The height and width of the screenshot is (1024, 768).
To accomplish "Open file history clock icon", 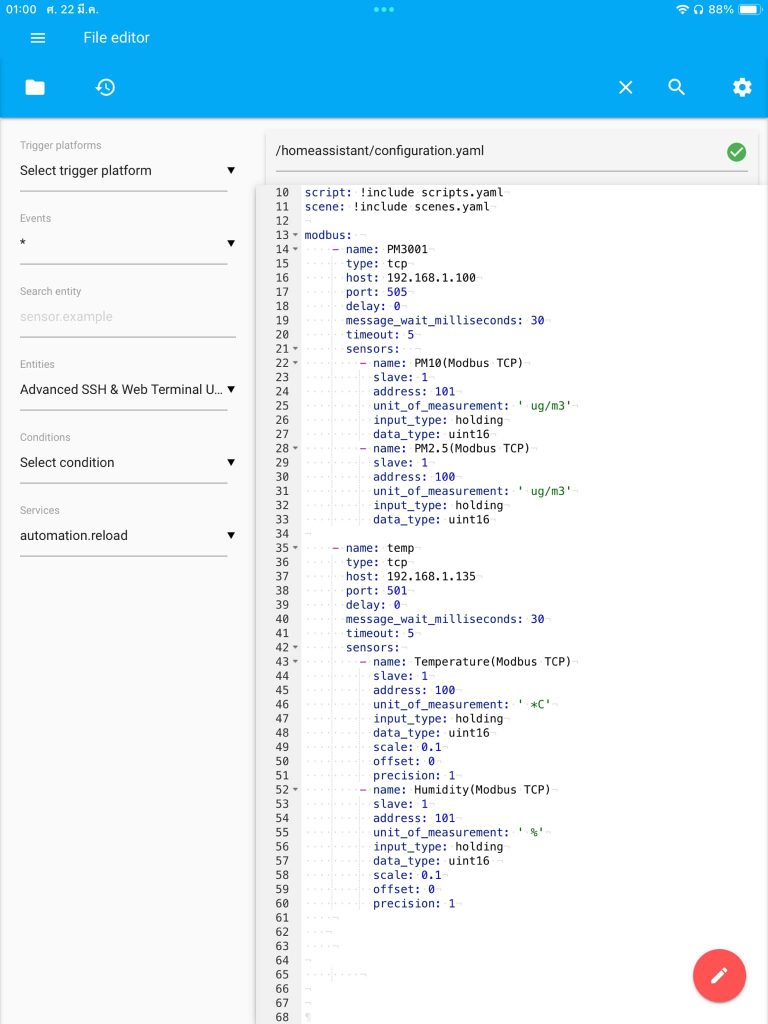I will [x=105, y=87].
